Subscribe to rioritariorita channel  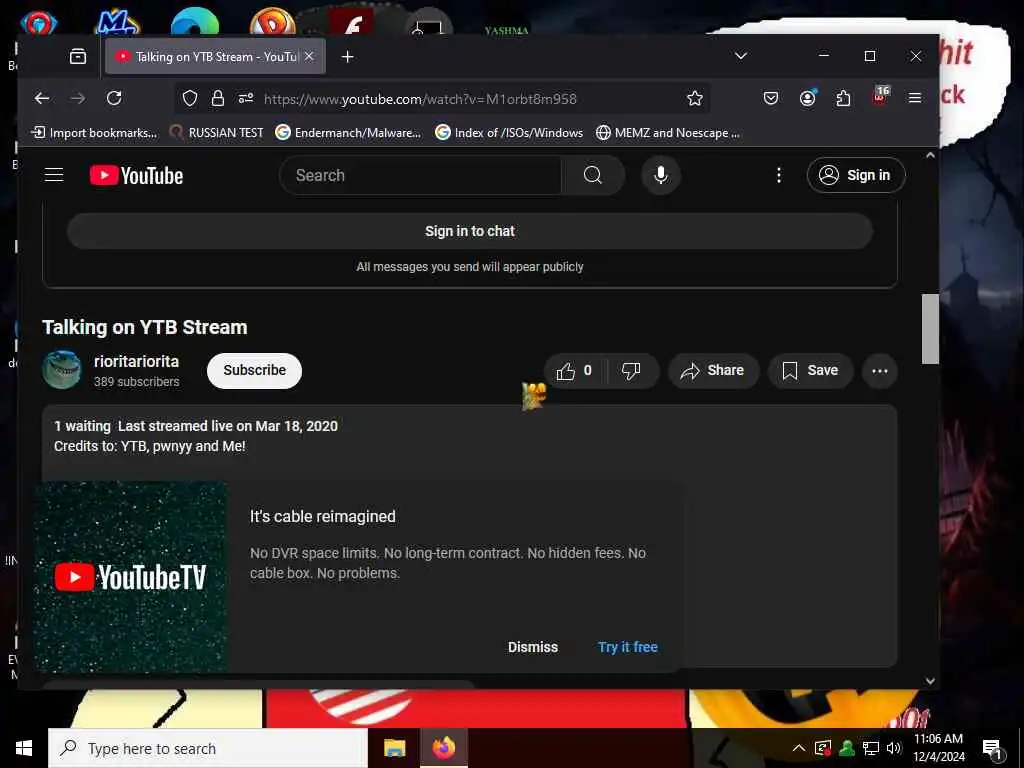(255, 370)
